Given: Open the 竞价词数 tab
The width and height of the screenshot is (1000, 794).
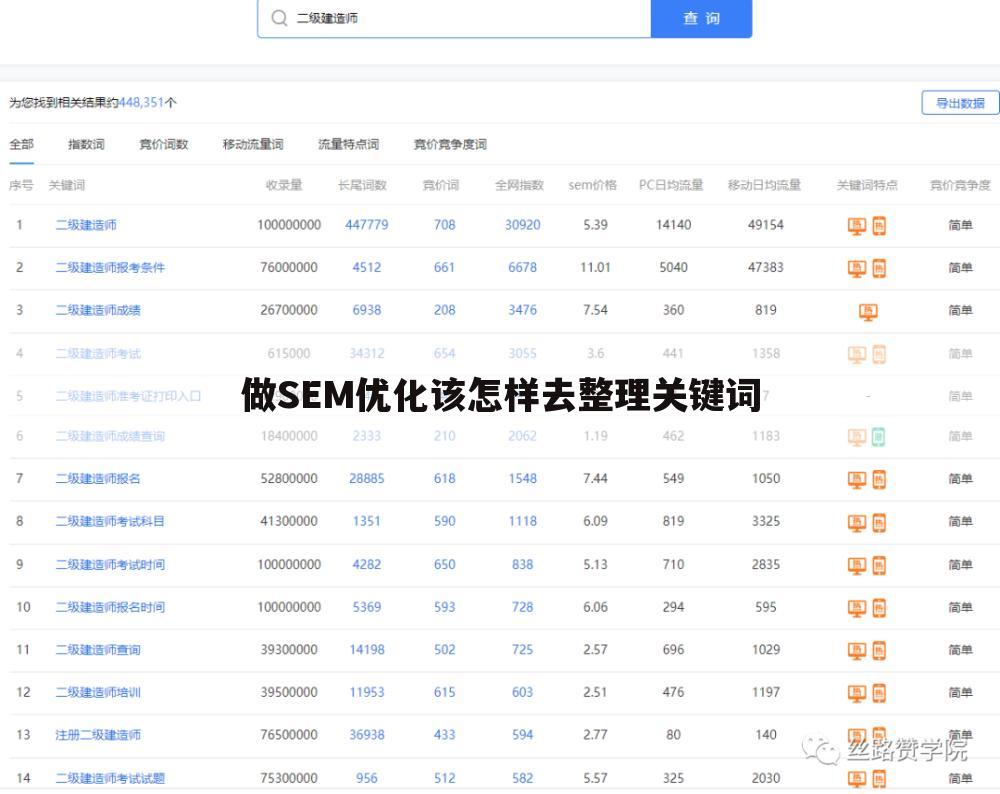Looking at the screenshot, I should coord(164,144).
